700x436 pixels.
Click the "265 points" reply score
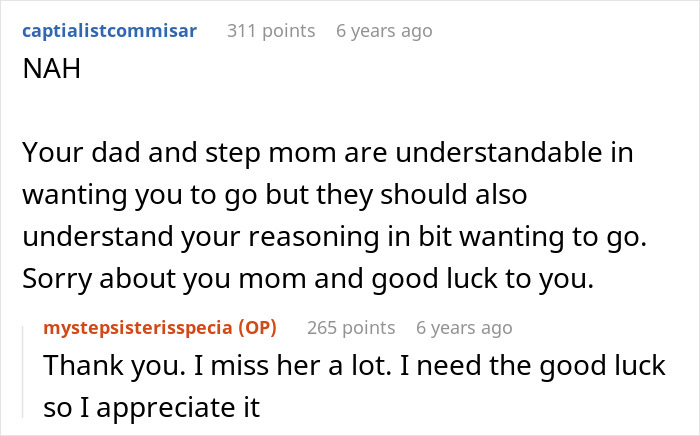click(x=350, y=328)
